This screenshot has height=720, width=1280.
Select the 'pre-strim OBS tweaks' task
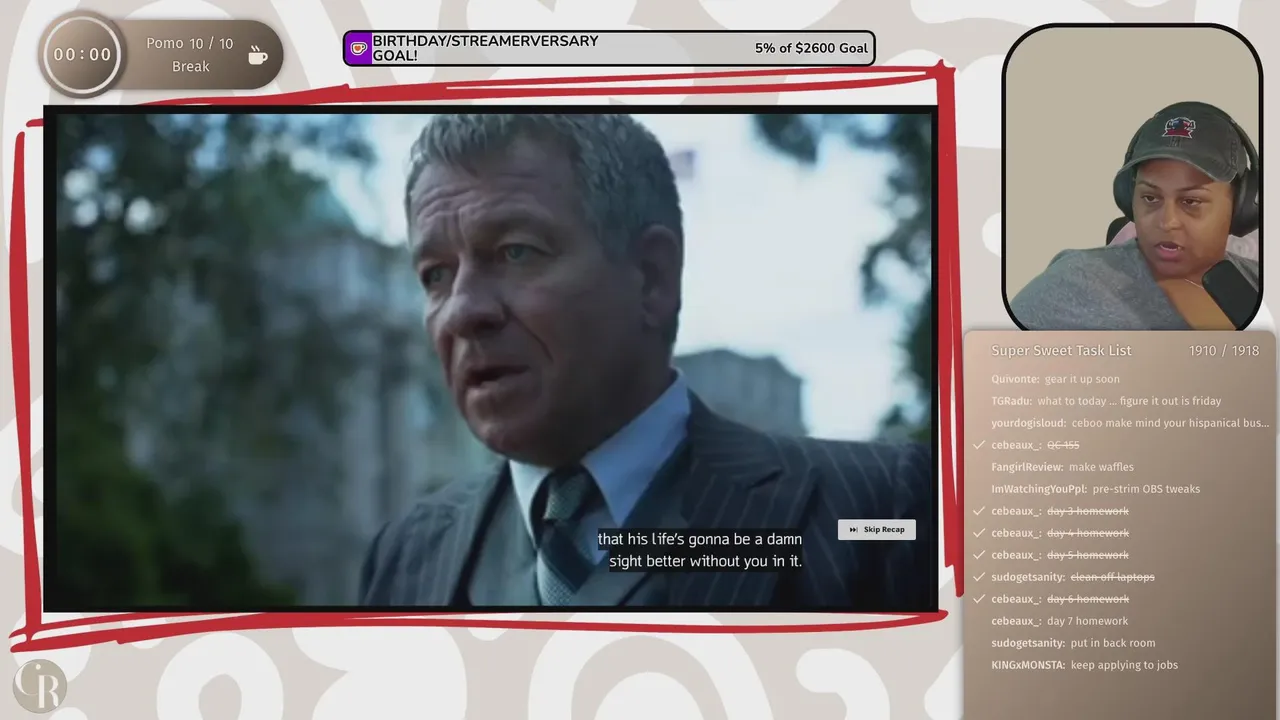[1146, 489]
